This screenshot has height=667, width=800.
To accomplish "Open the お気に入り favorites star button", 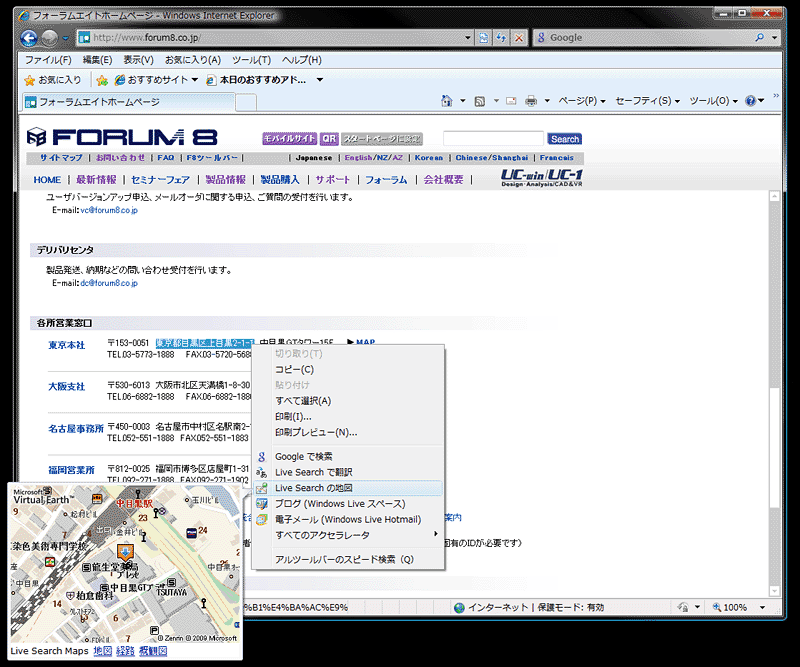I will tap(53, 80).
